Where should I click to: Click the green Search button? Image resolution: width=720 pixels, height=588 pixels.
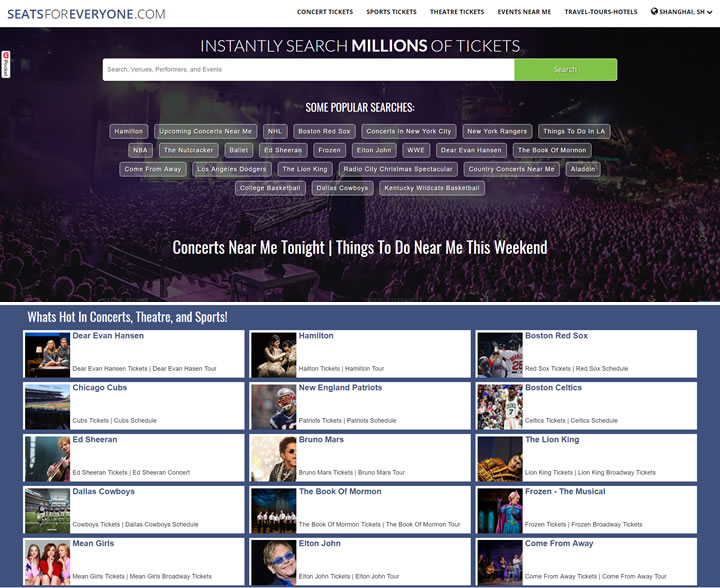(565, 69)
